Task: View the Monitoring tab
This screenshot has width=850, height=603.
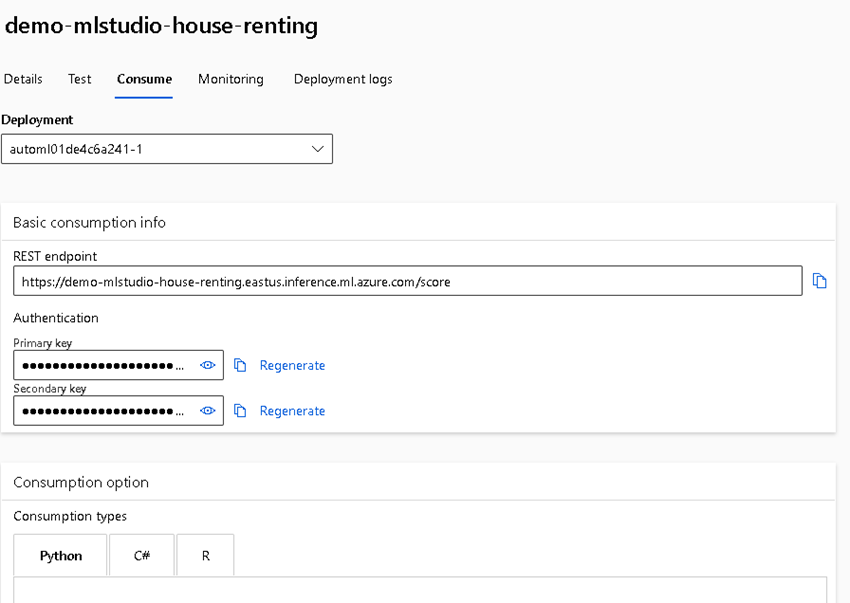Action: click(230, 79)
